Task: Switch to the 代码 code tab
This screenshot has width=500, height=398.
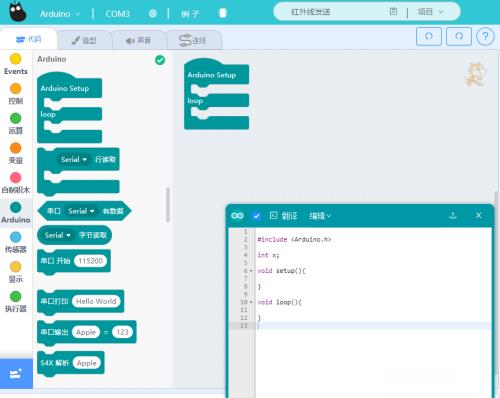Action: click(x=29, y=40)
